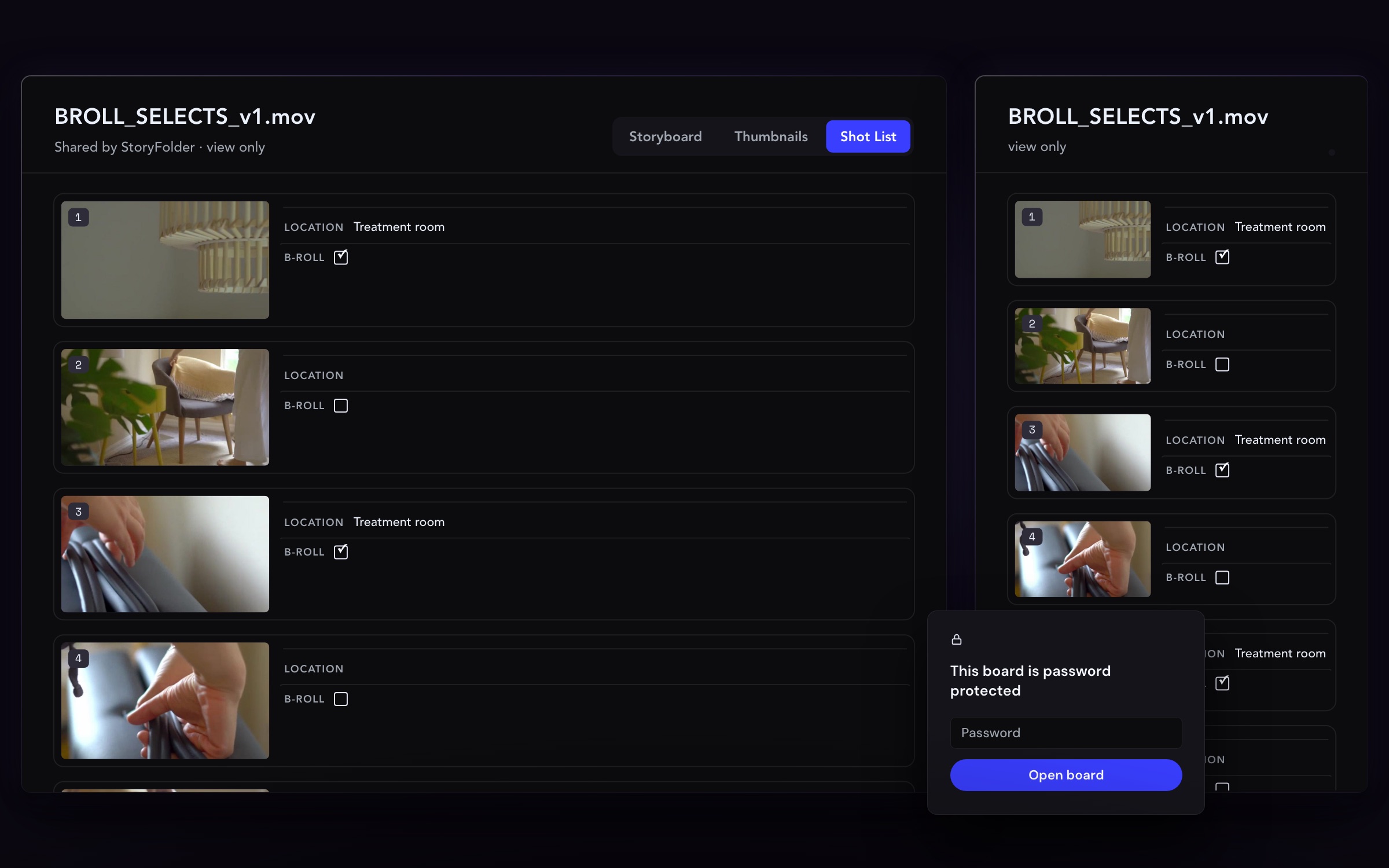Click BROLL_SELECTS_v1.mov title in left panel
Image resolution: width=1389 pixels, height=868 pixels.
(x=185, y=117)
